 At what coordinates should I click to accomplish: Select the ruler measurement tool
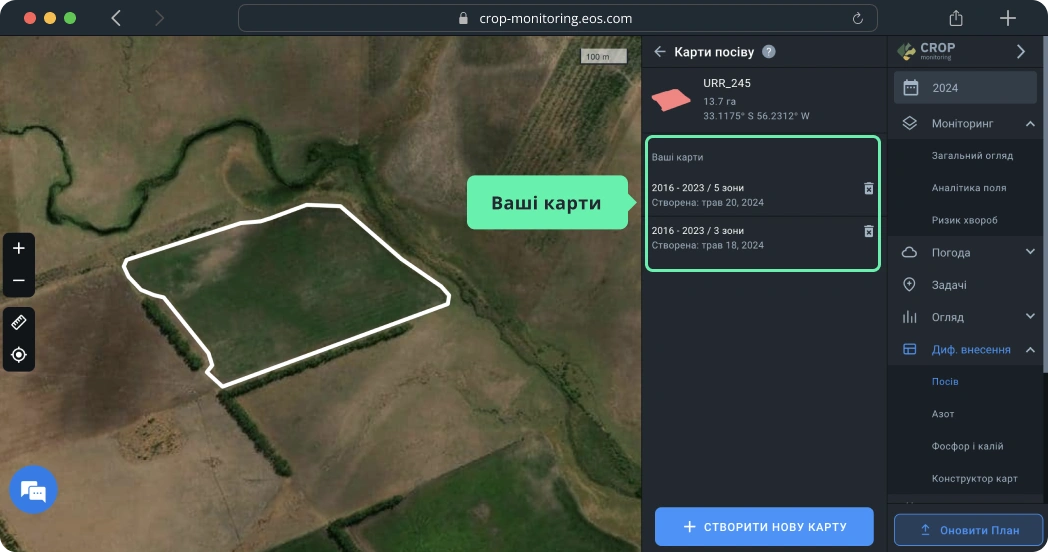coord(18,322)
